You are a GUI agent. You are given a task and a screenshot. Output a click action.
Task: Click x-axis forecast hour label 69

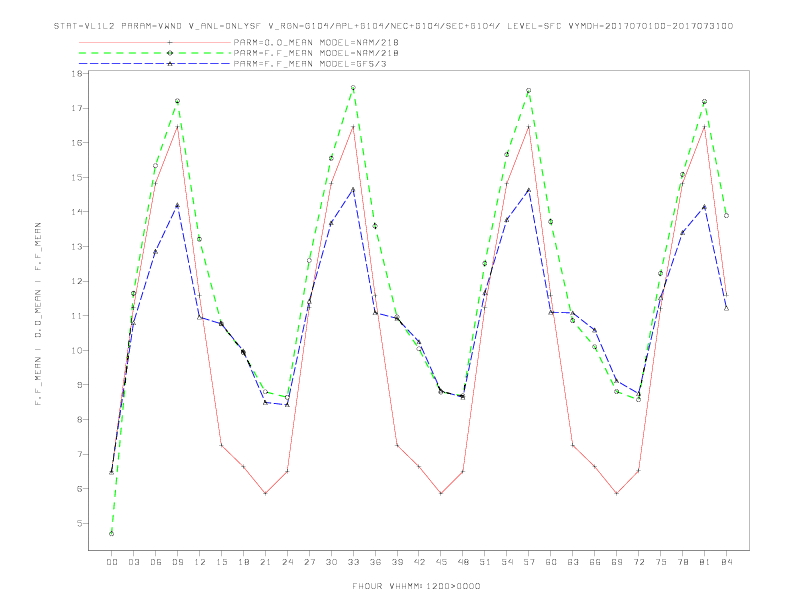pos(617,562)
